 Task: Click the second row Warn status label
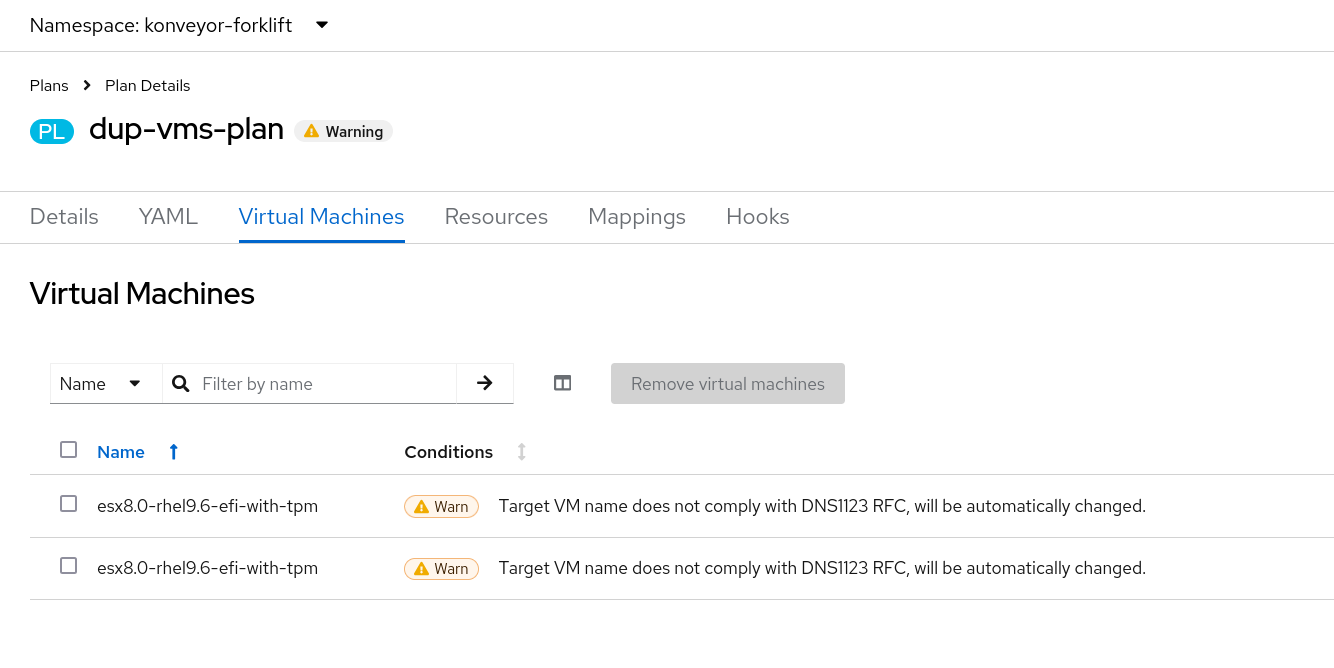[441, 568]
